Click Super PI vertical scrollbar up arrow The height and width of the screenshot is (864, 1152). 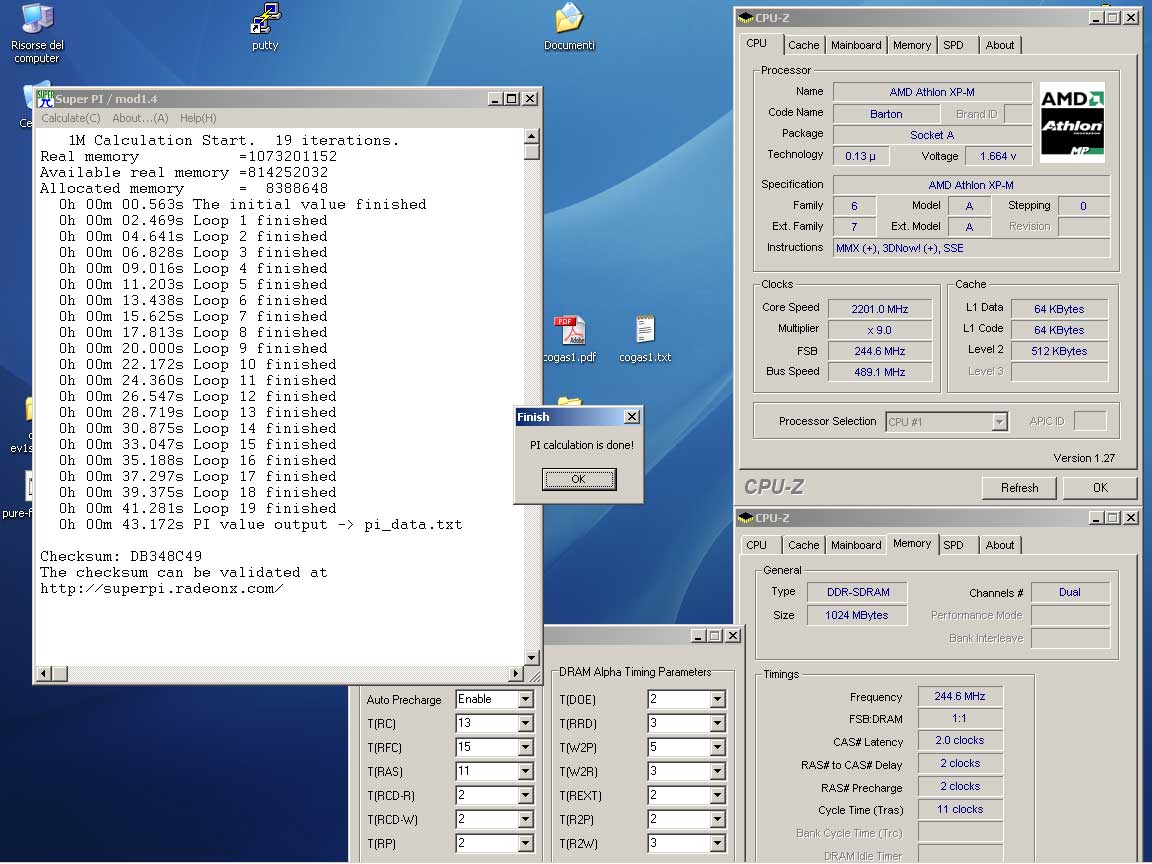[x=532, y=136]
